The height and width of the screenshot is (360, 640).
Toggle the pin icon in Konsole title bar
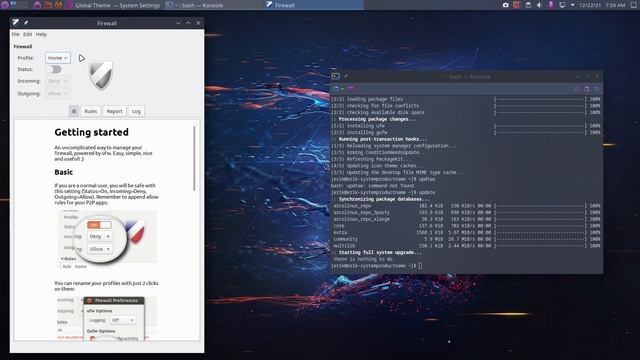(346, 76)
